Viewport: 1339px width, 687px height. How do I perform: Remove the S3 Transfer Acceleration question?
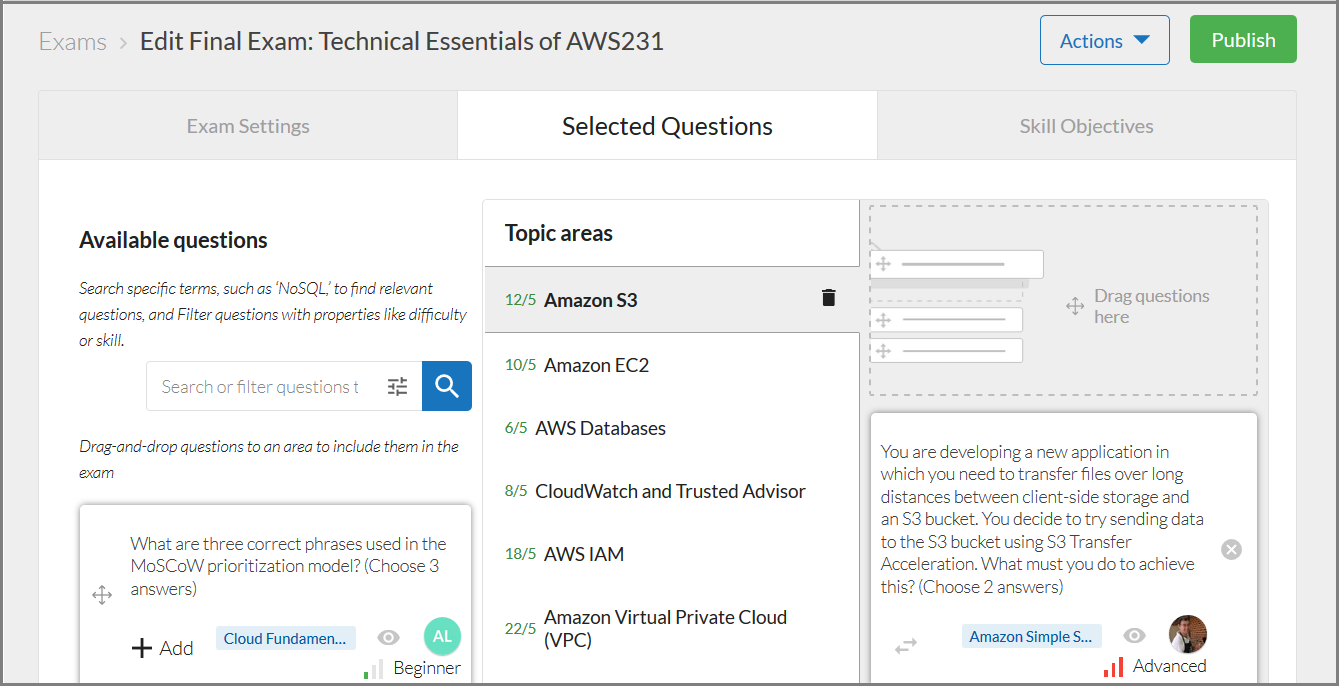[1232, 549]
